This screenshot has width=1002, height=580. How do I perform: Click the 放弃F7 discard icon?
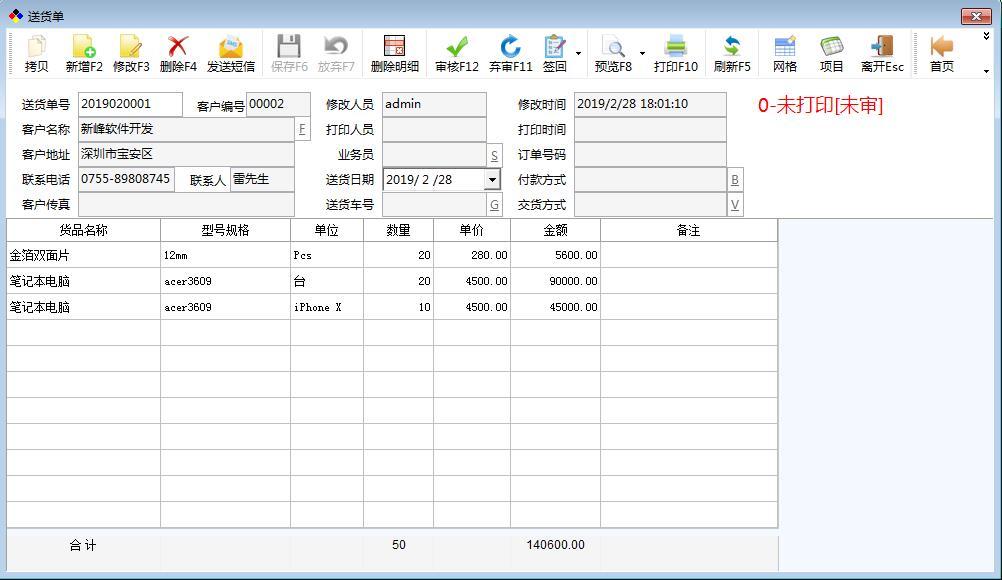click(x=335, y=54)
